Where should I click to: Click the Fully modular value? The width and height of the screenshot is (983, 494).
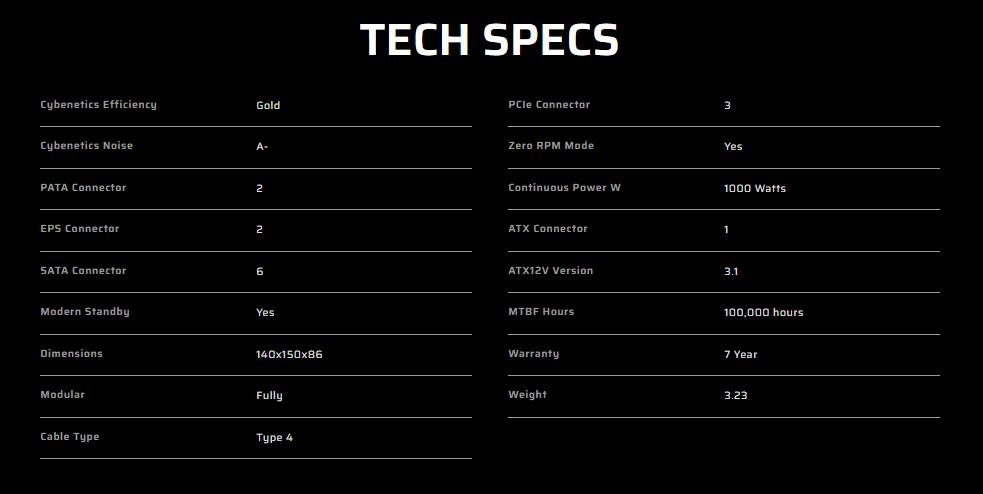pyautogui.click(x=269, y=395)
